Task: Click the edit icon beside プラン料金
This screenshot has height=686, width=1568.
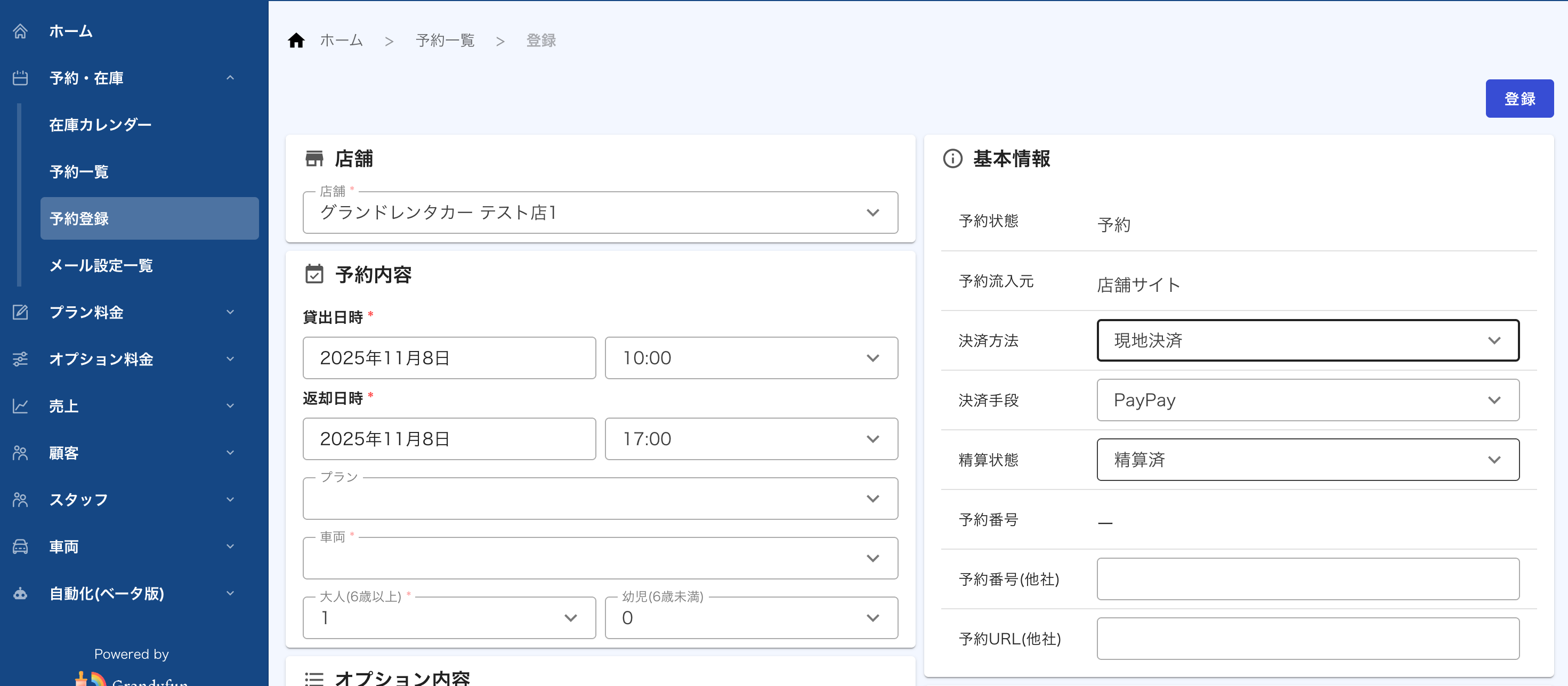Action: (x=20, y=312)
